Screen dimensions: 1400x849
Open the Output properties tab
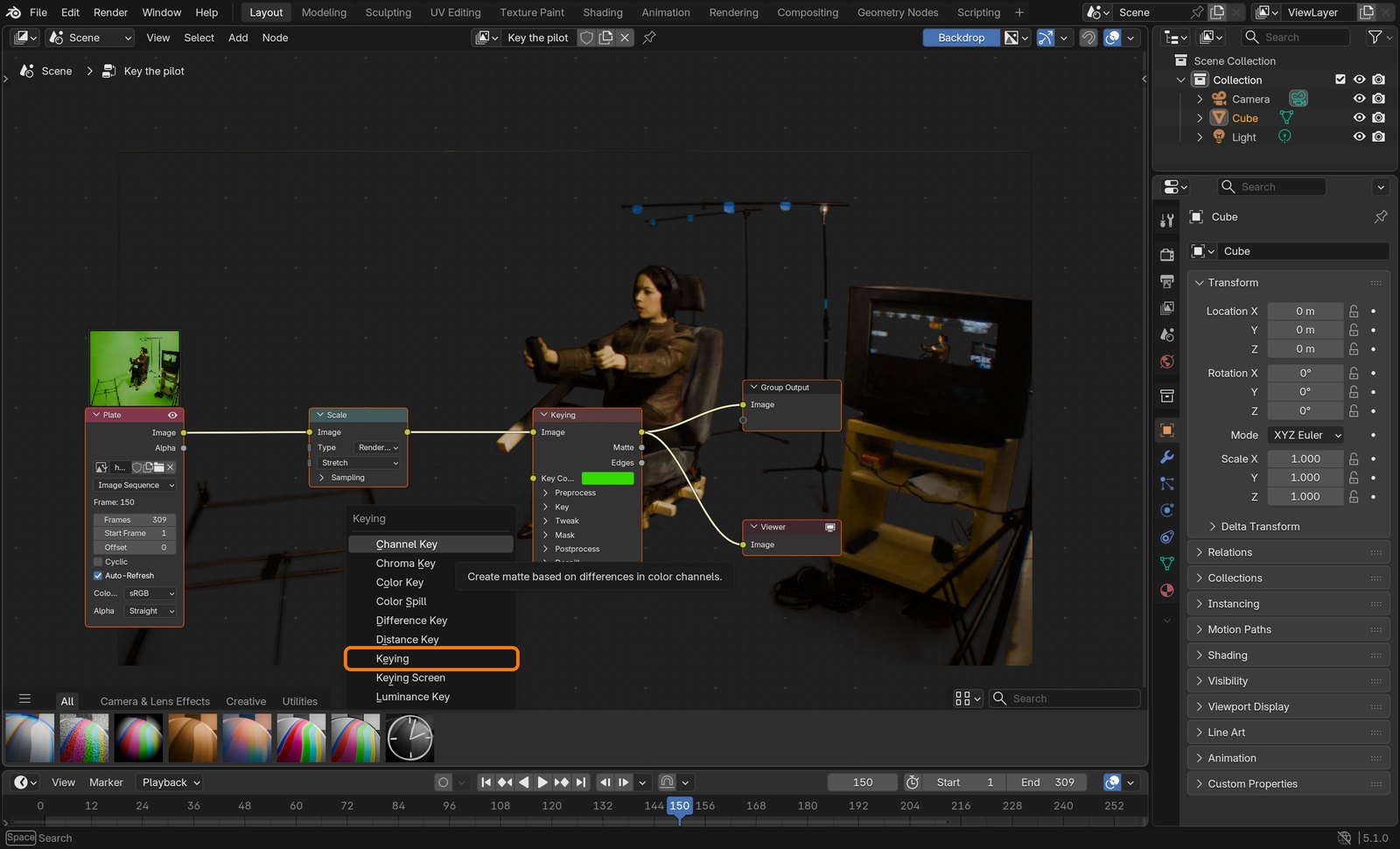1166,282
